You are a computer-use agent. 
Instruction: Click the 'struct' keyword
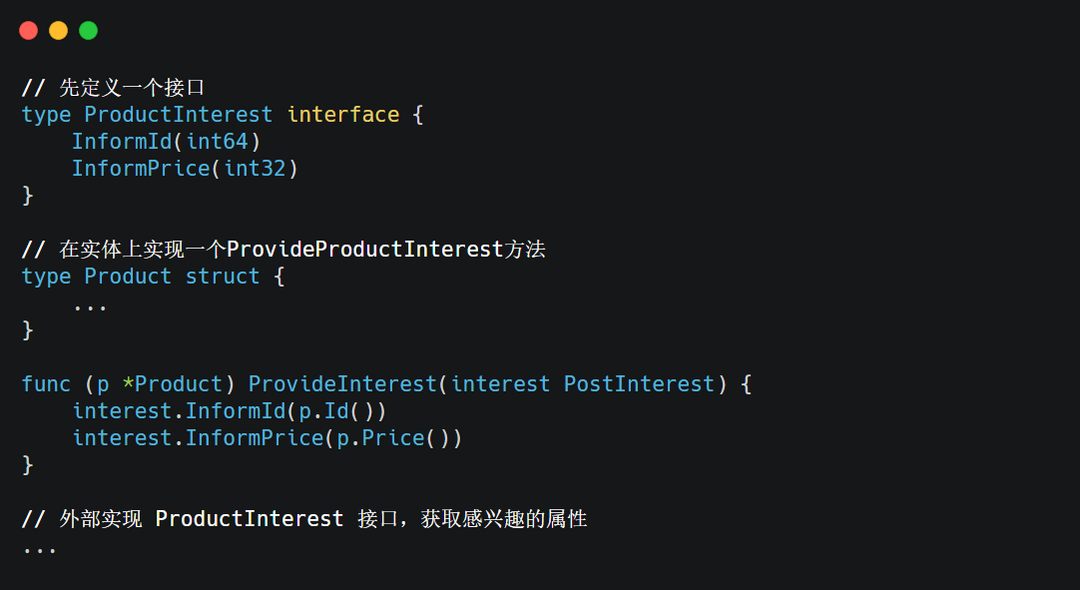(223, 277)
